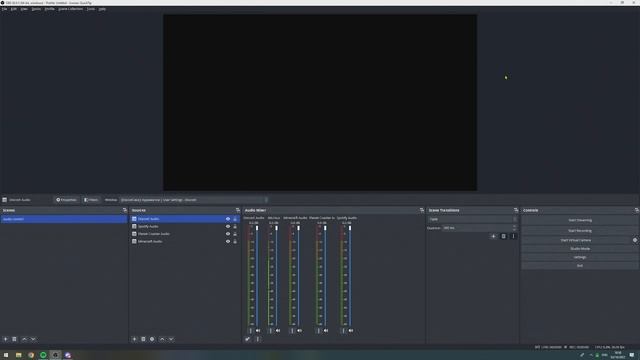Remove selected scene with trash icon
This screenshot has height=360, width=640.
(14, 339)
